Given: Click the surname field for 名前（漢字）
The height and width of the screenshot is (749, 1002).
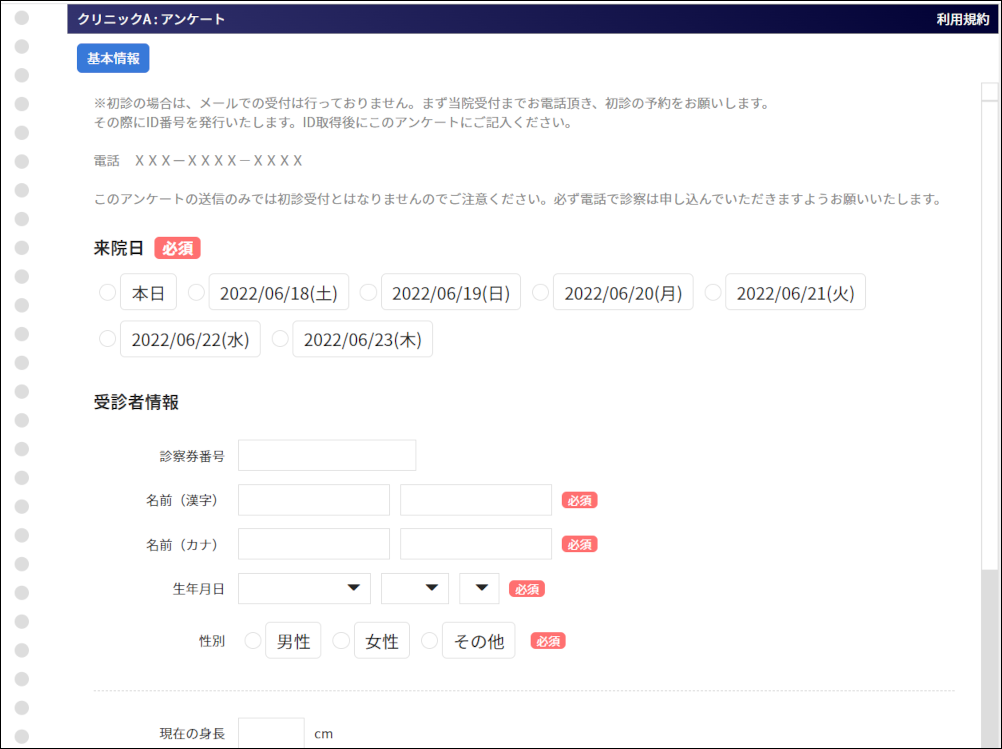Looking at the screenshot, I should [x=313, y=499].
